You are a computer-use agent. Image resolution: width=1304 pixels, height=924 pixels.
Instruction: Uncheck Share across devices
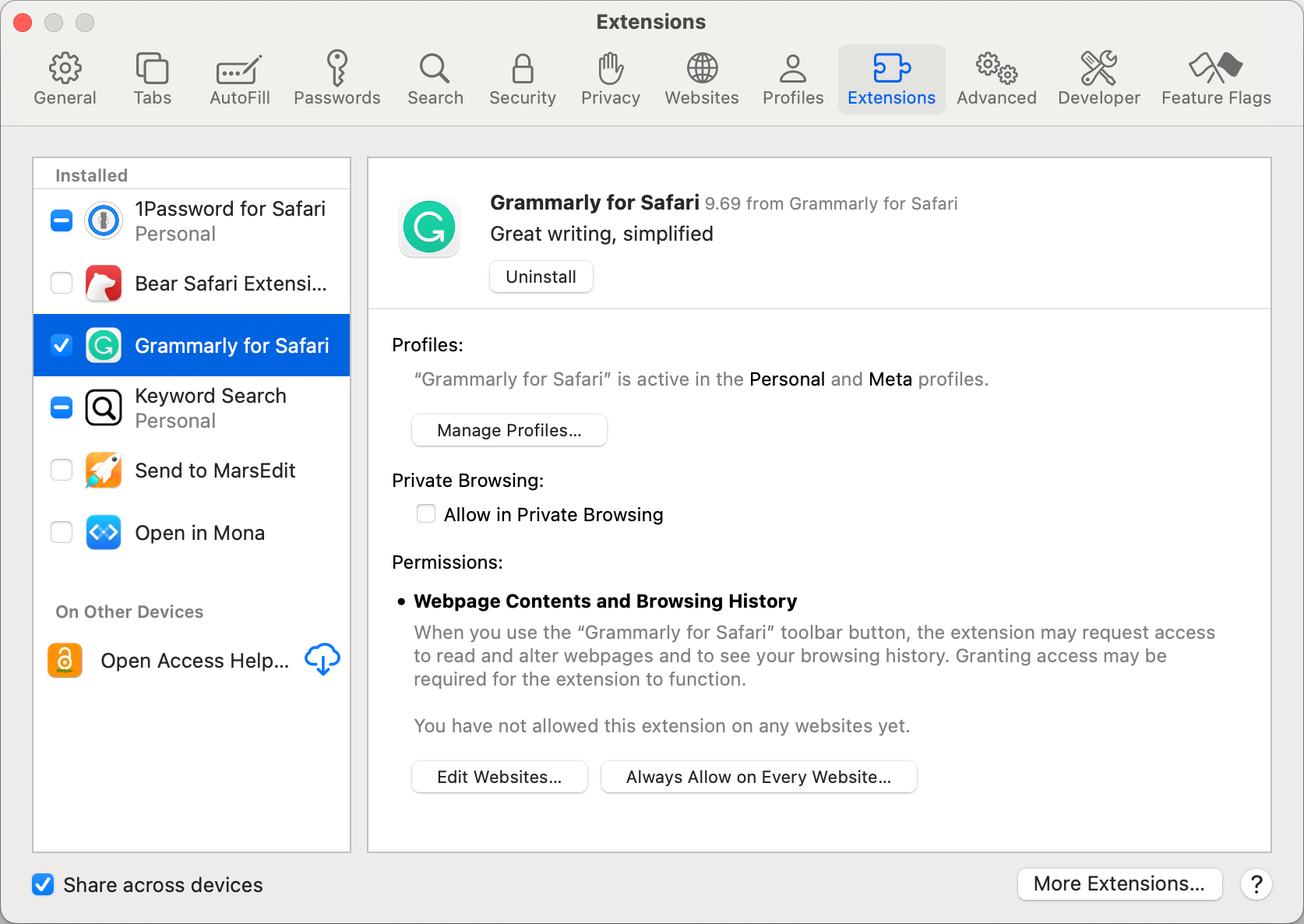(43, 884)
